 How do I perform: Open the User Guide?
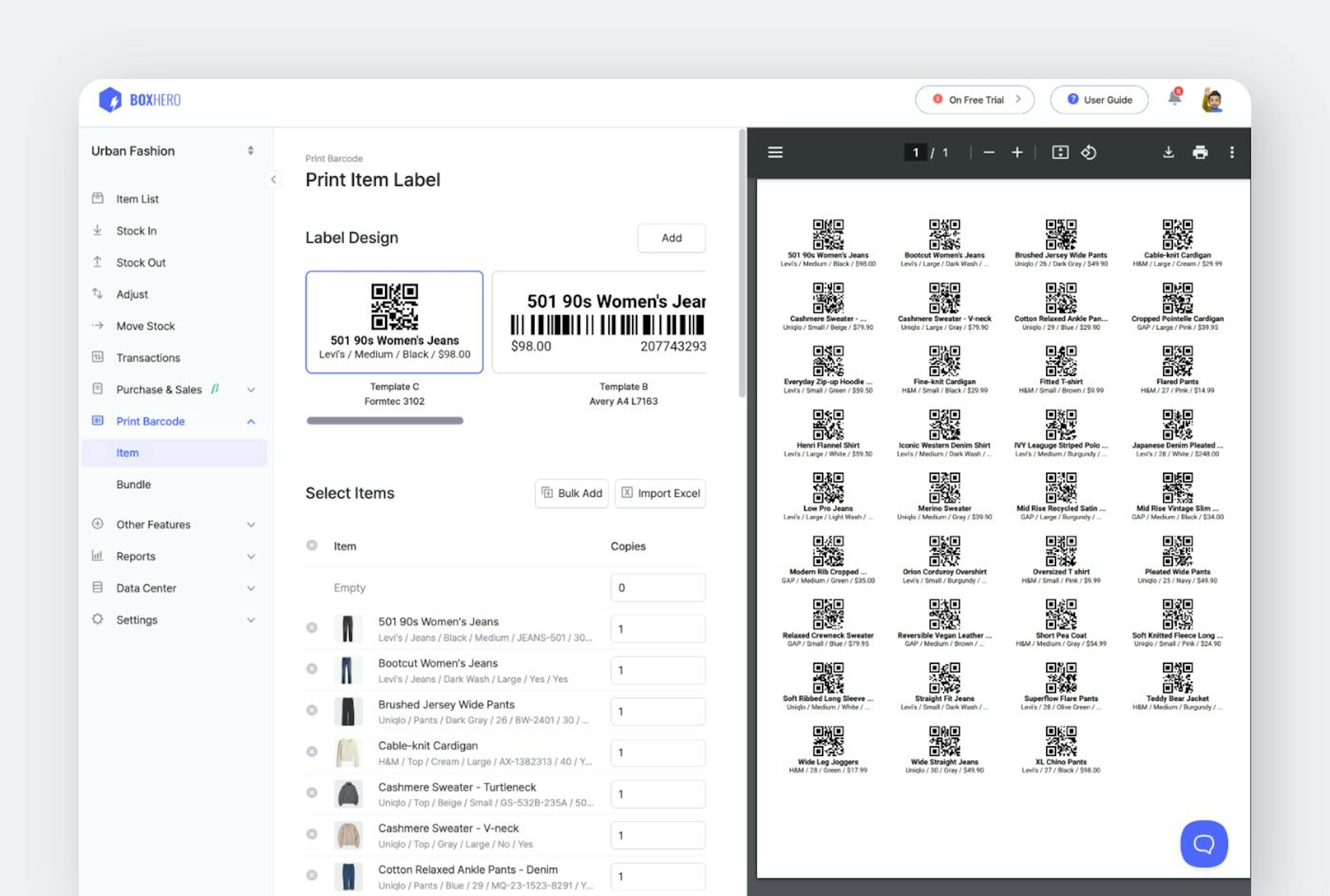coord(1099,100)
